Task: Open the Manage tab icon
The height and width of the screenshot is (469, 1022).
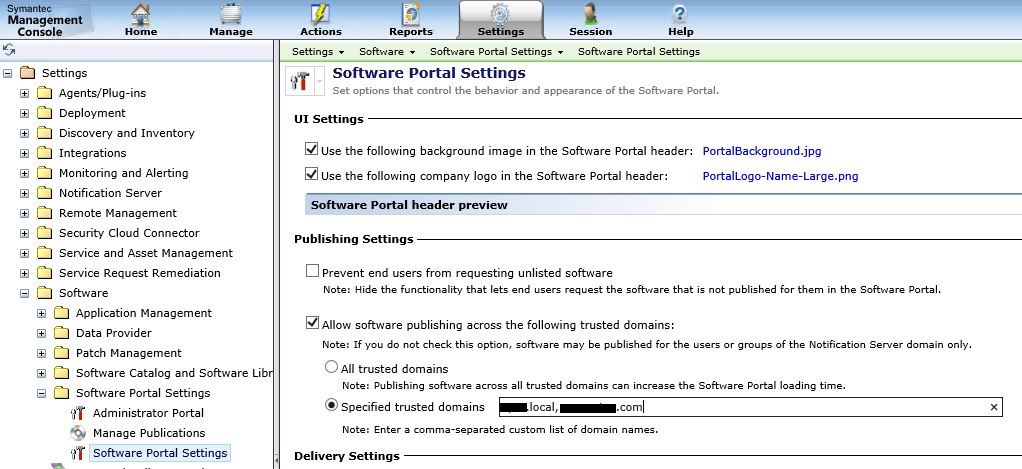Action: pyautogui.click(x=231, y=14)
